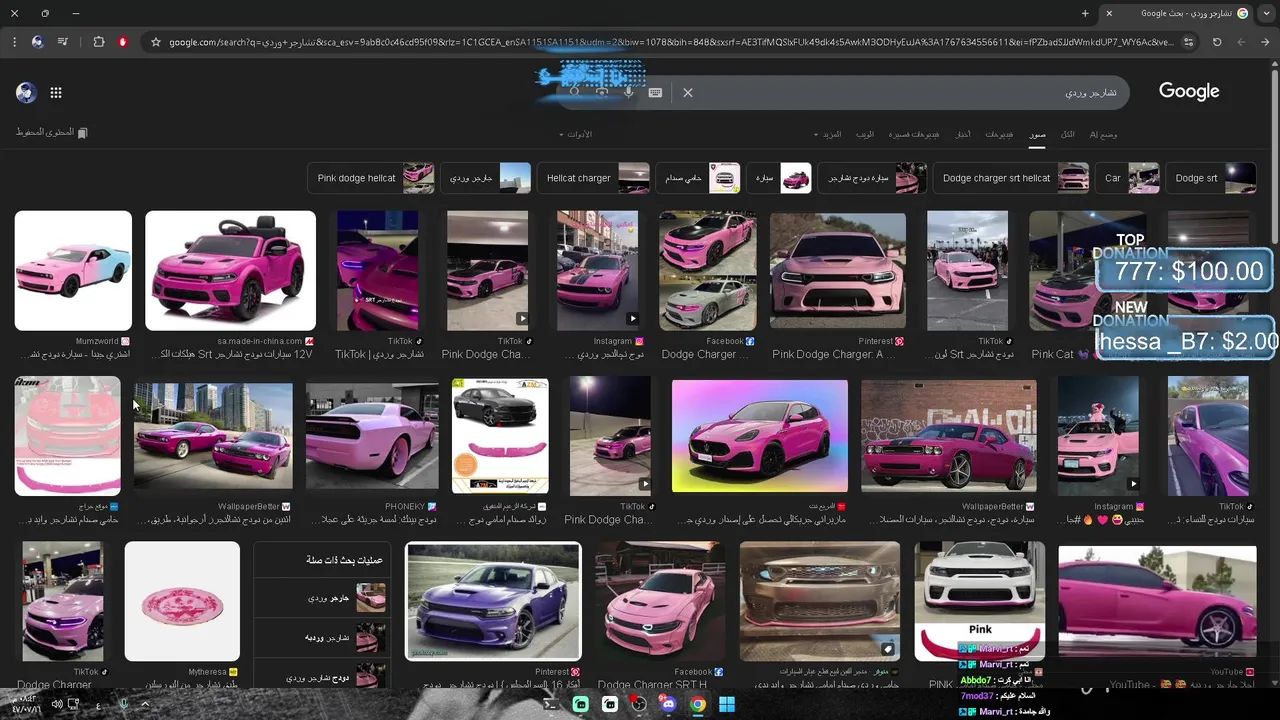Open the PHONEKY pink Challenger image

tap(372, 436)
